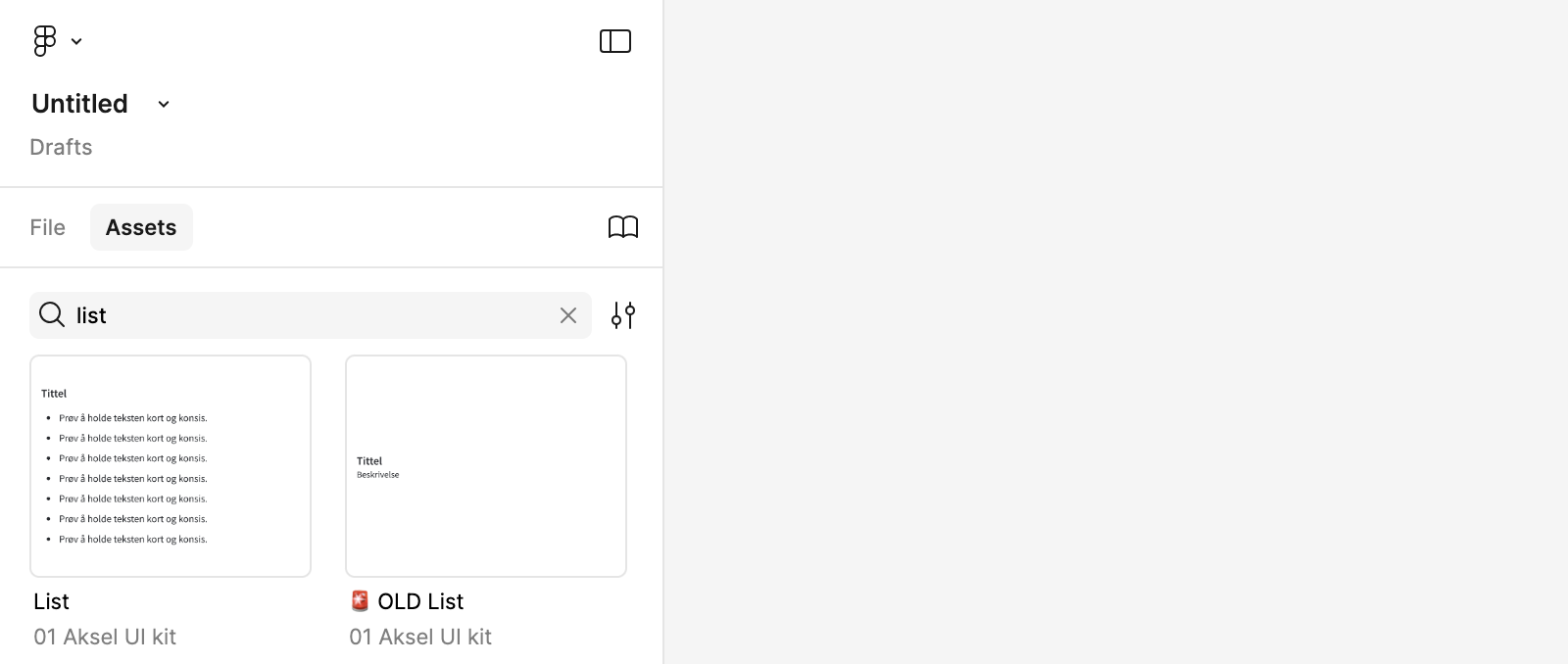Open the Figma main menu logo
1568x664 pixels.
[x=45, y=41]
